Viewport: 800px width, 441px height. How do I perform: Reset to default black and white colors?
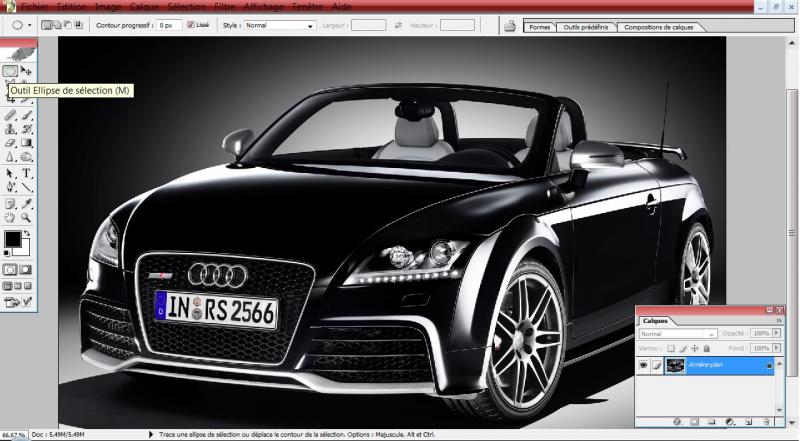click(7, 253)
